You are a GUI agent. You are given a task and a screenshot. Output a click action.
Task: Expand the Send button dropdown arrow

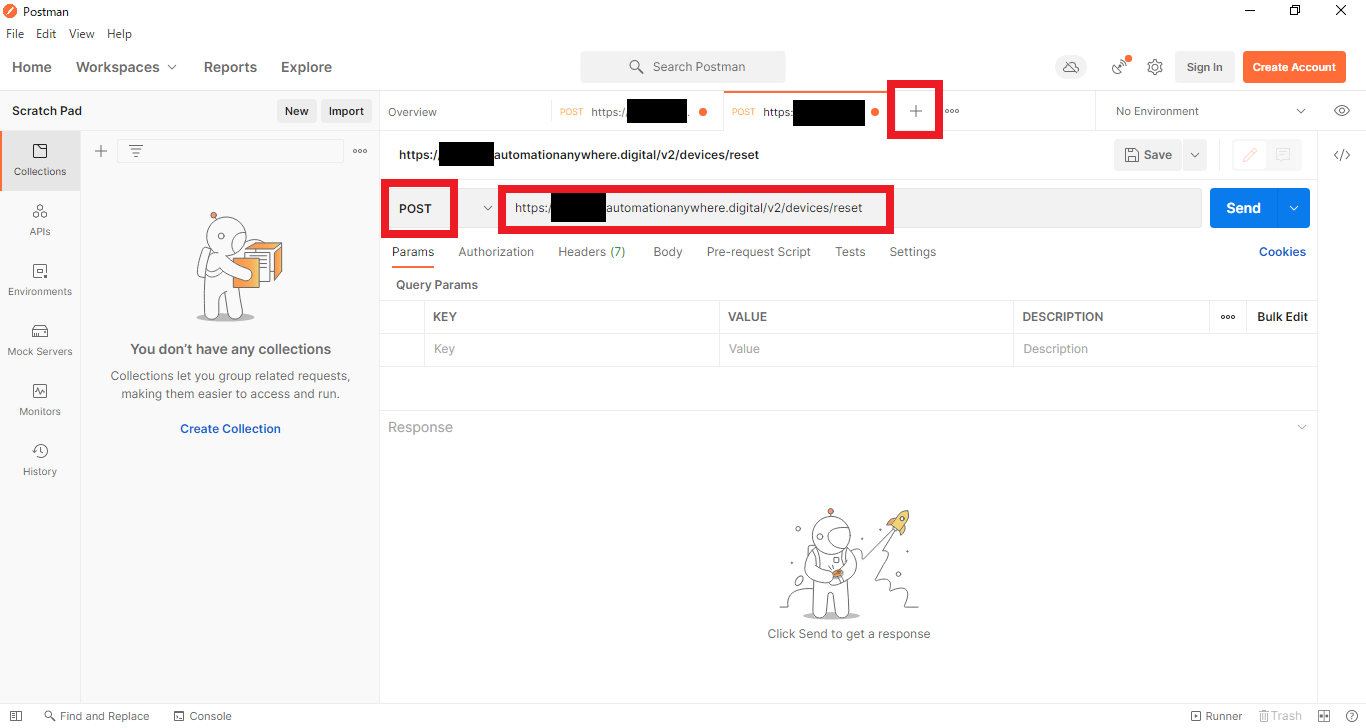point(1294,208)
